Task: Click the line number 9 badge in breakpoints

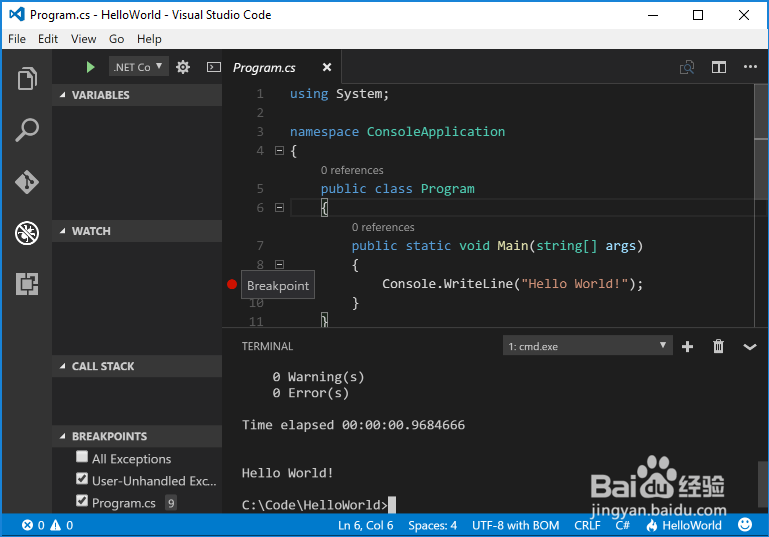Action: 171,503
